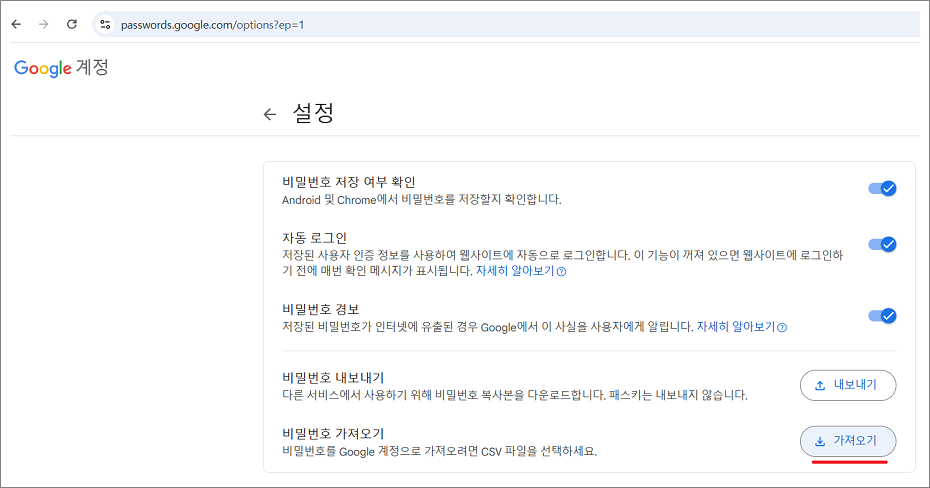Toggle 비밀번호 경보 switch
The height and width of the screenshot is (488, 930).
(x=883, y=315)
